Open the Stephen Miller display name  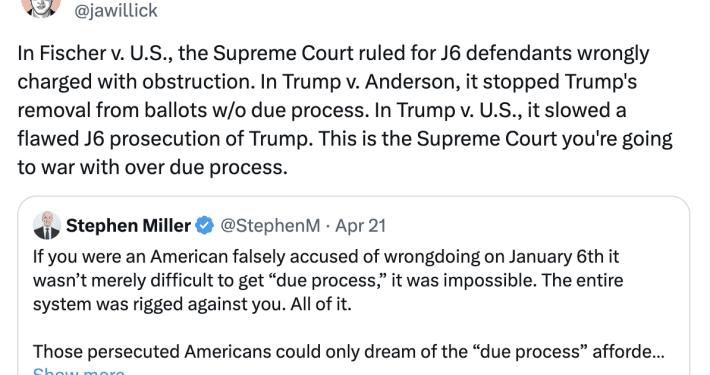point(129,226)
